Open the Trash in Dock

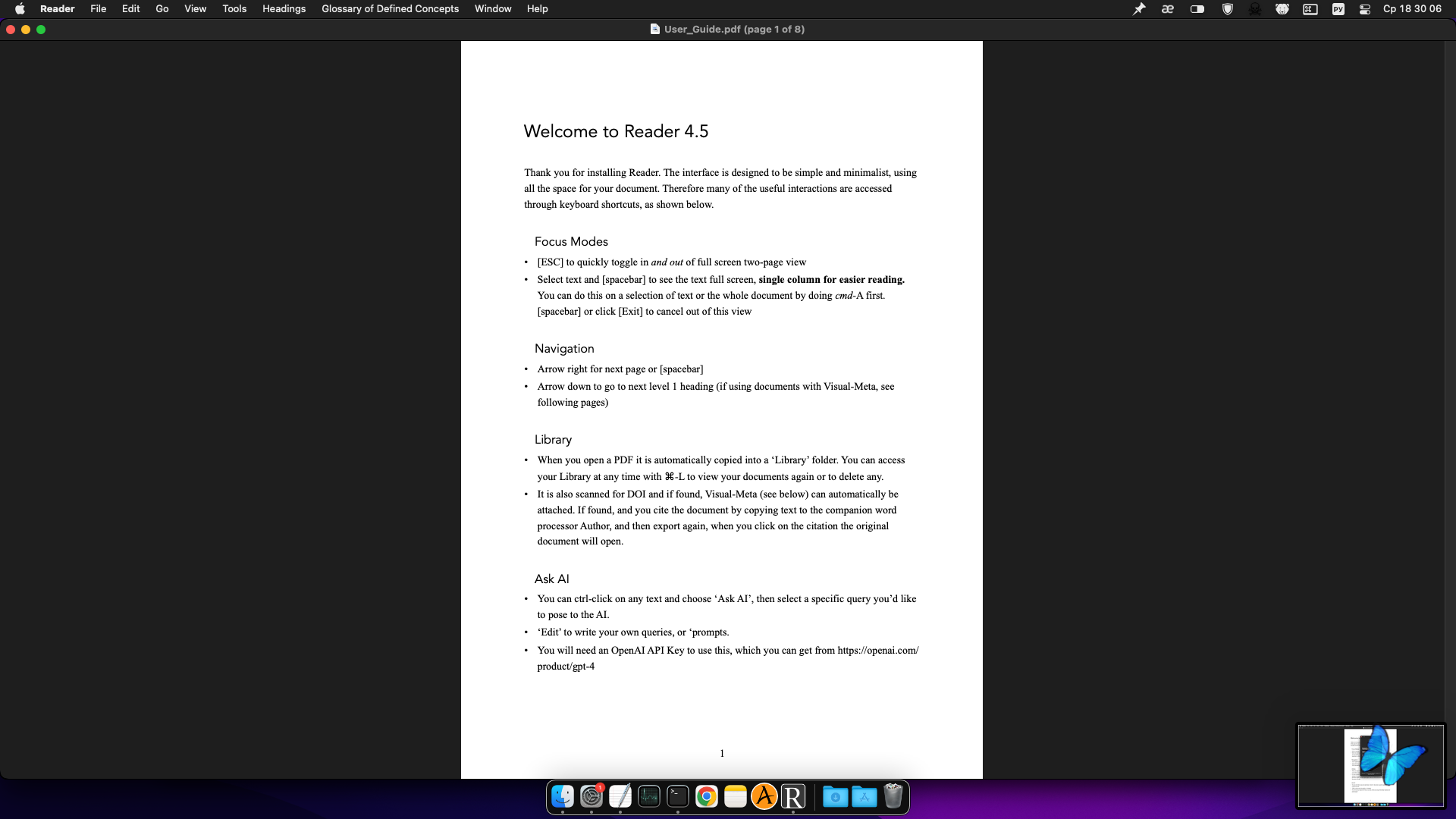click(x=893, y=796)
